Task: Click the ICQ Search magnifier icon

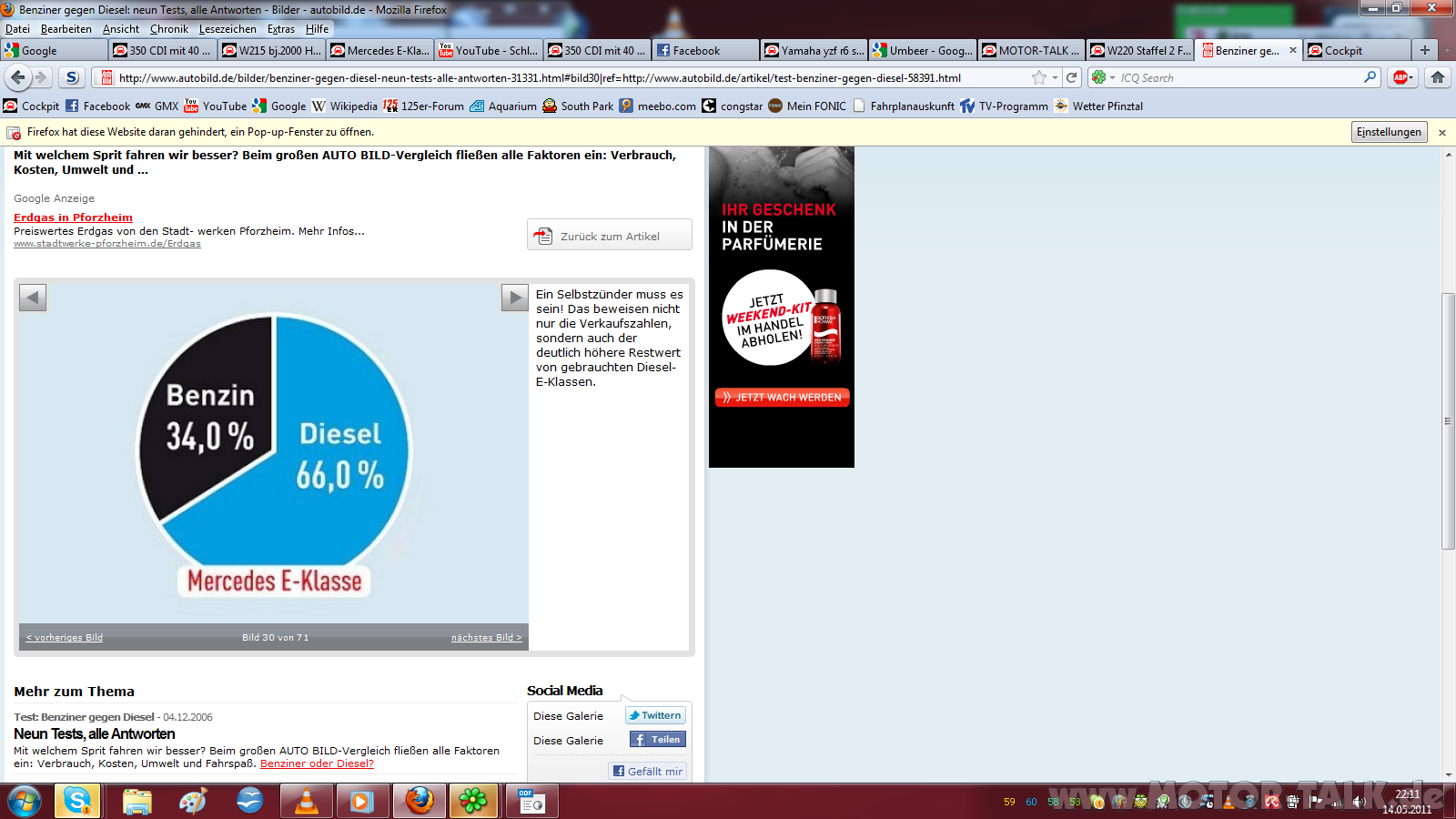Action: [x=1370, y=77]
